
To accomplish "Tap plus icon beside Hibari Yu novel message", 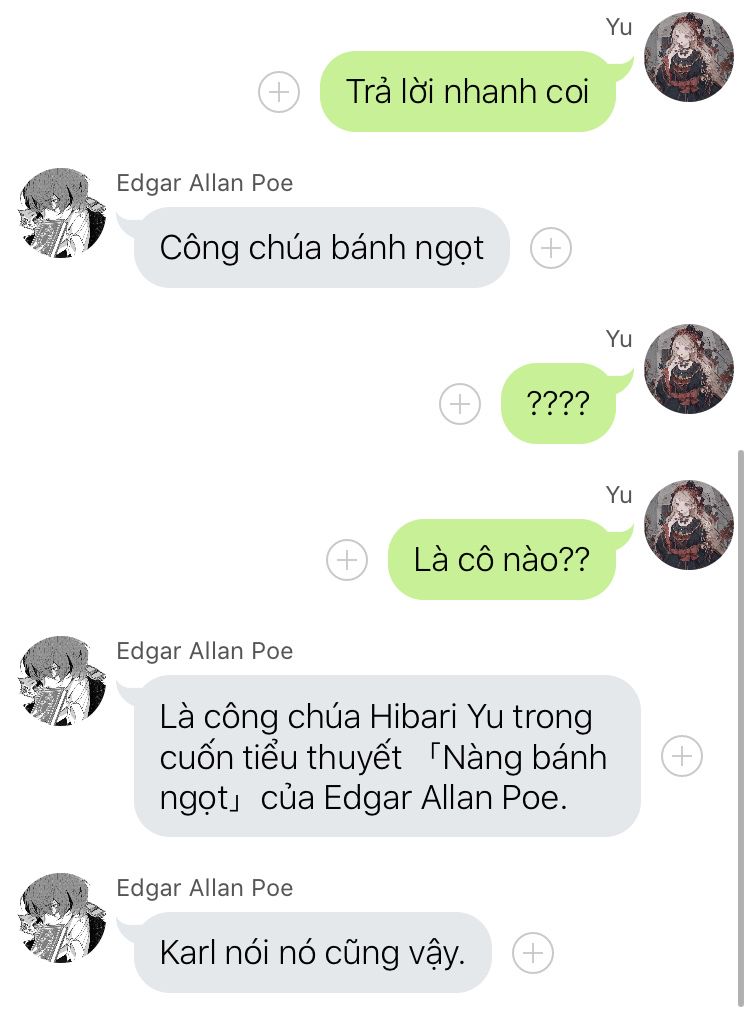I will 682,756.
